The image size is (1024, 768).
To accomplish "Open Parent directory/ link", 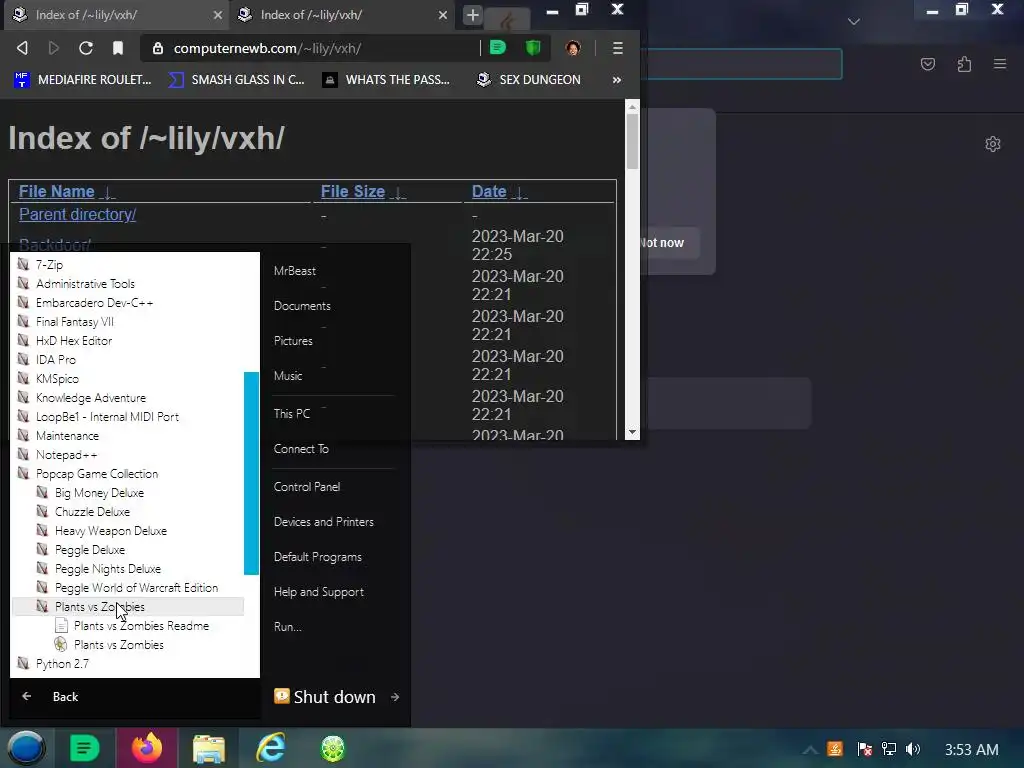I will pyautogui.click(x=78, y=214).
